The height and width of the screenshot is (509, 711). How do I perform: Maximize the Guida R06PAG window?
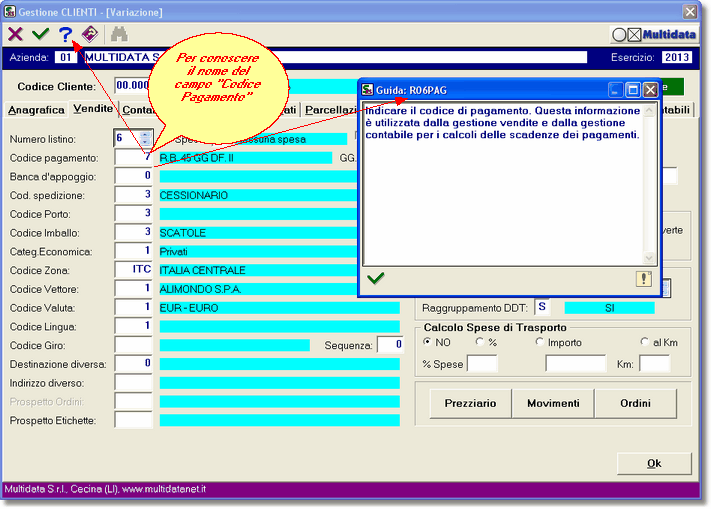point(632,90)
